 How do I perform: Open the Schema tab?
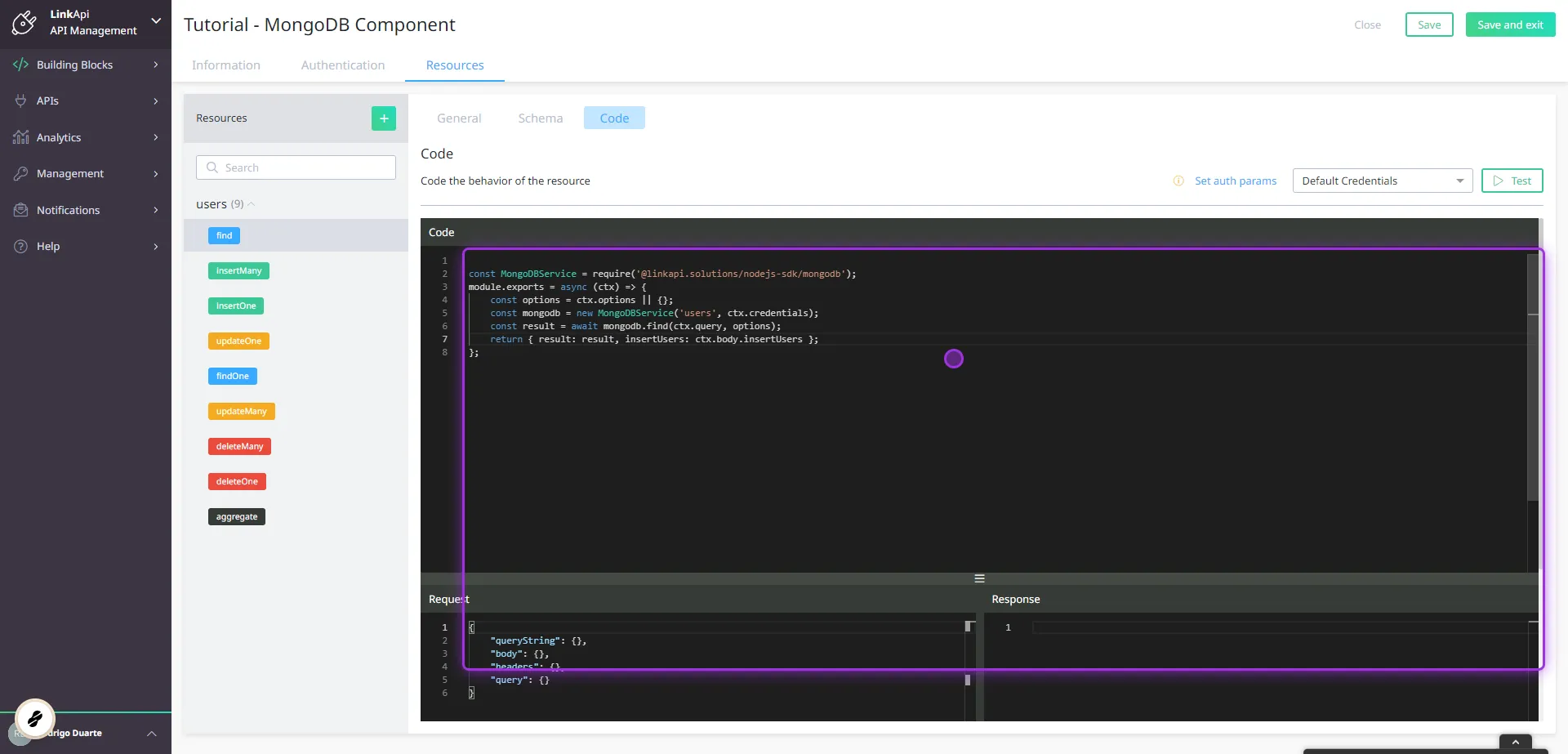pos(540,118)
